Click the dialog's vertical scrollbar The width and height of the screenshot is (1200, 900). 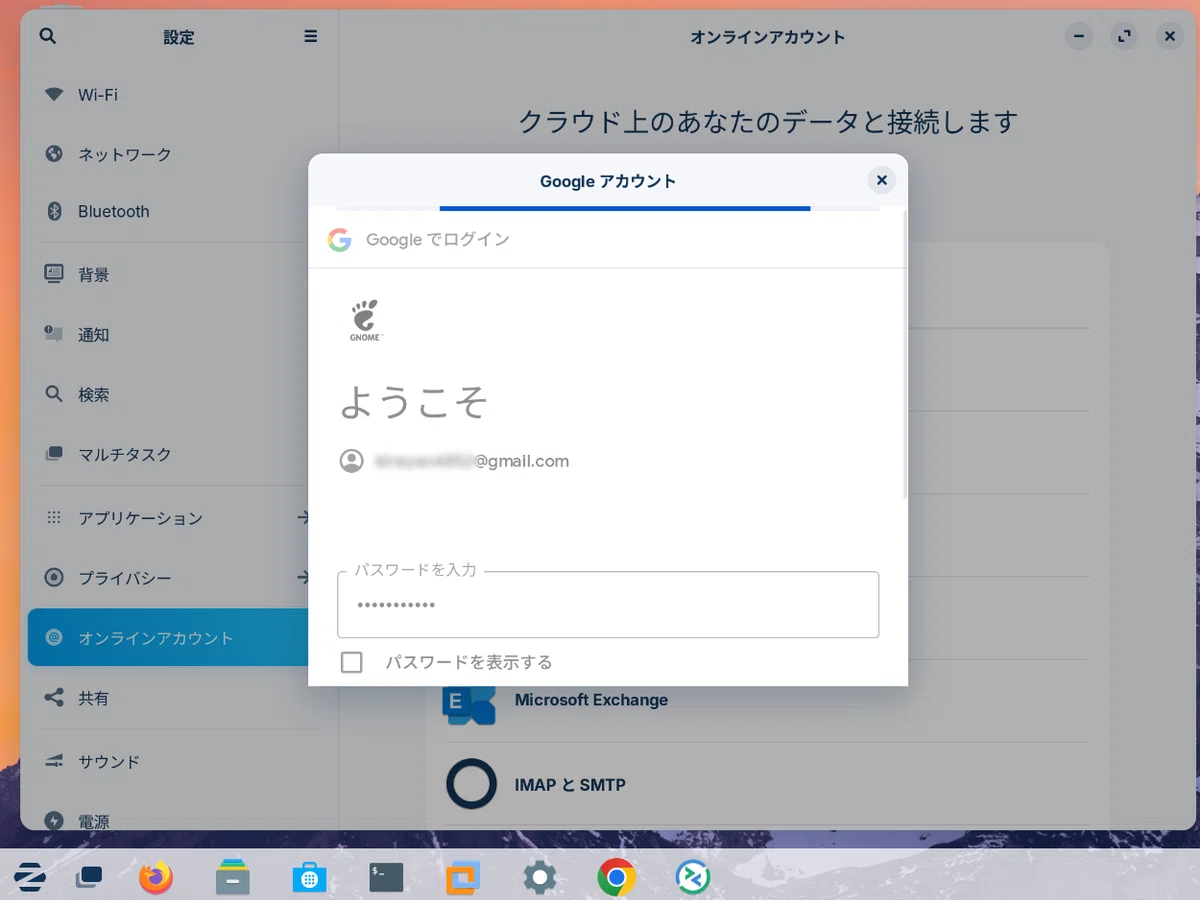coord(904,355)
